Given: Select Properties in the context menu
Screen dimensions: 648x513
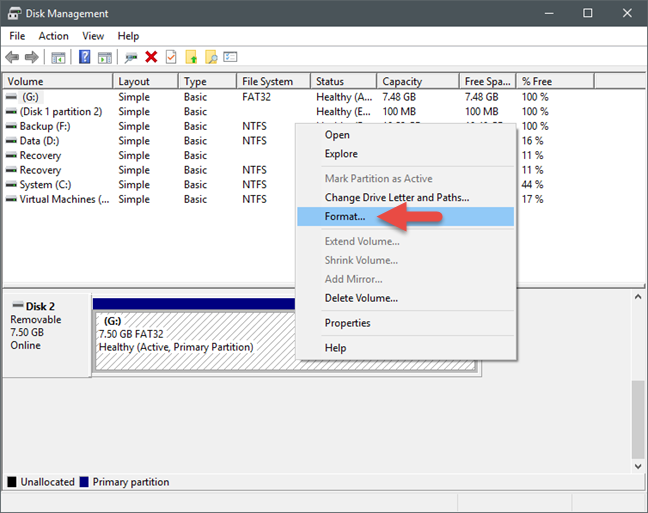Looking at the screenshot, I should coord(405,323).
